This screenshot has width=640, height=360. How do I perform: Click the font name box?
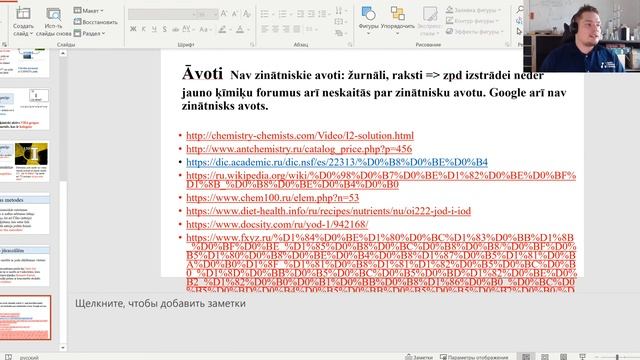click(x=162, y=15)
